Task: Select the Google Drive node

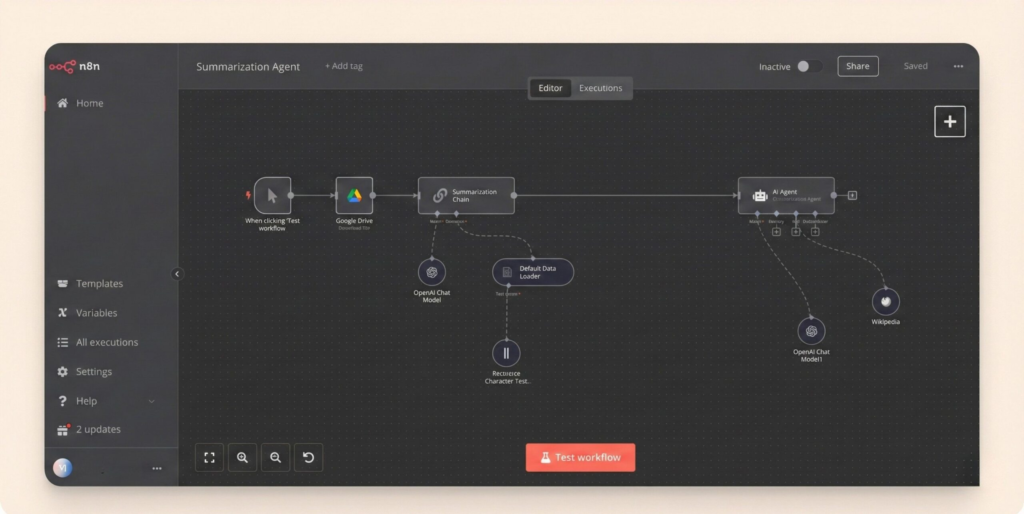Action: point(354,195)
